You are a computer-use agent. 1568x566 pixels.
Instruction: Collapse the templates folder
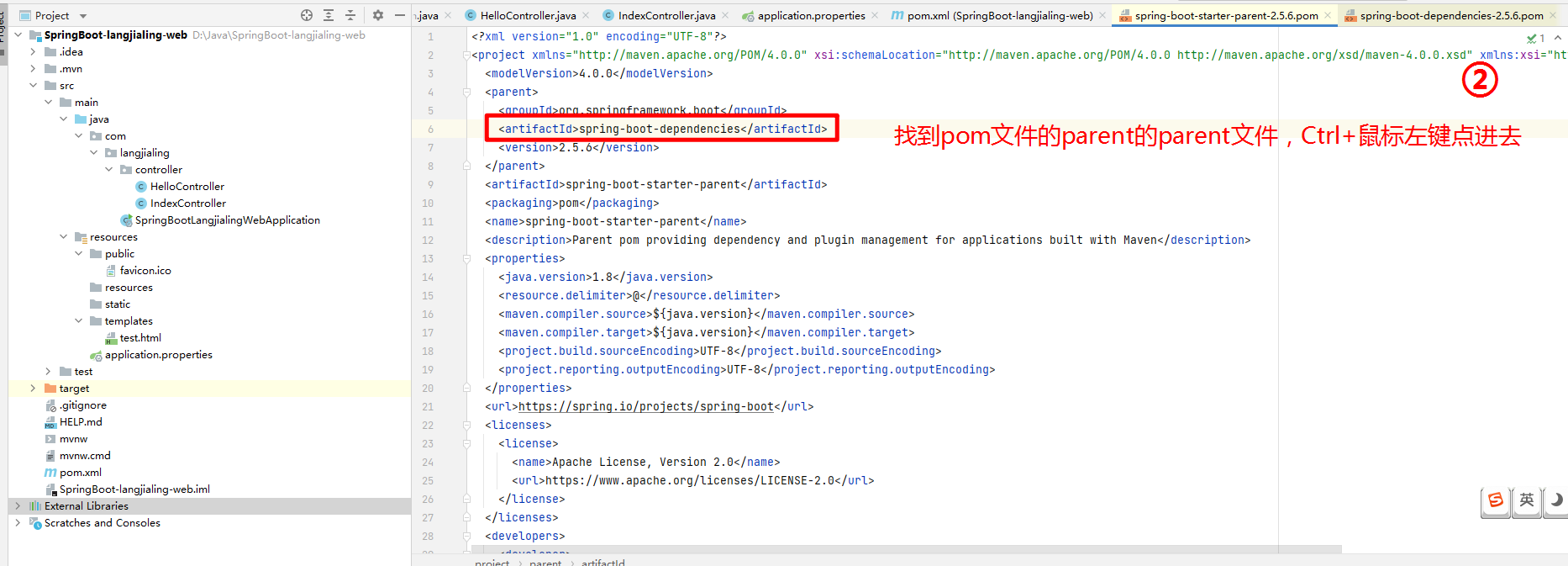coord(78,321)
